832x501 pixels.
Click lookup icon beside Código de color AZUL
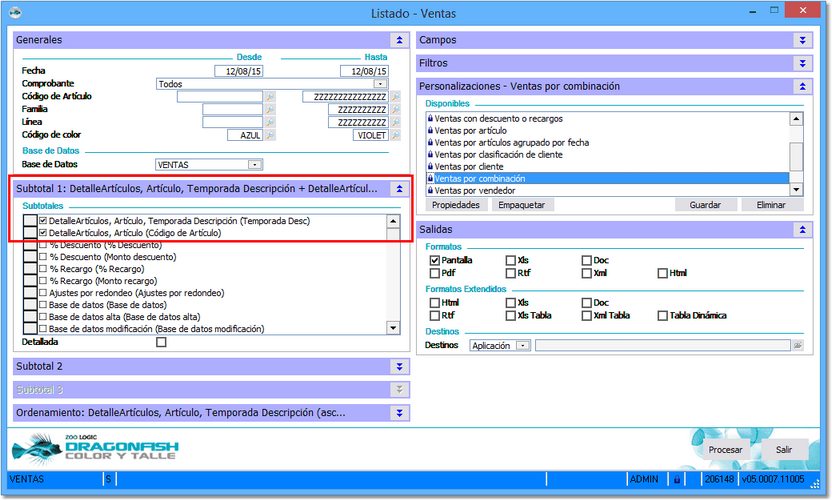270,135
